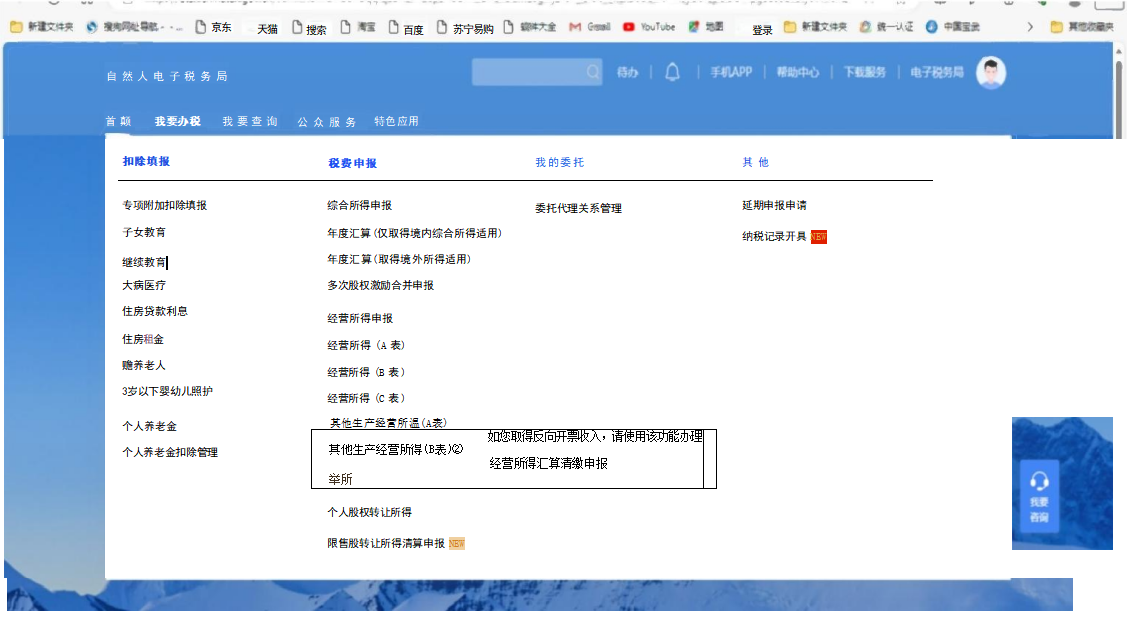Viewport: 1129px width, 618px height.
Task: Click into the top search field
Action: pos(528,72)
